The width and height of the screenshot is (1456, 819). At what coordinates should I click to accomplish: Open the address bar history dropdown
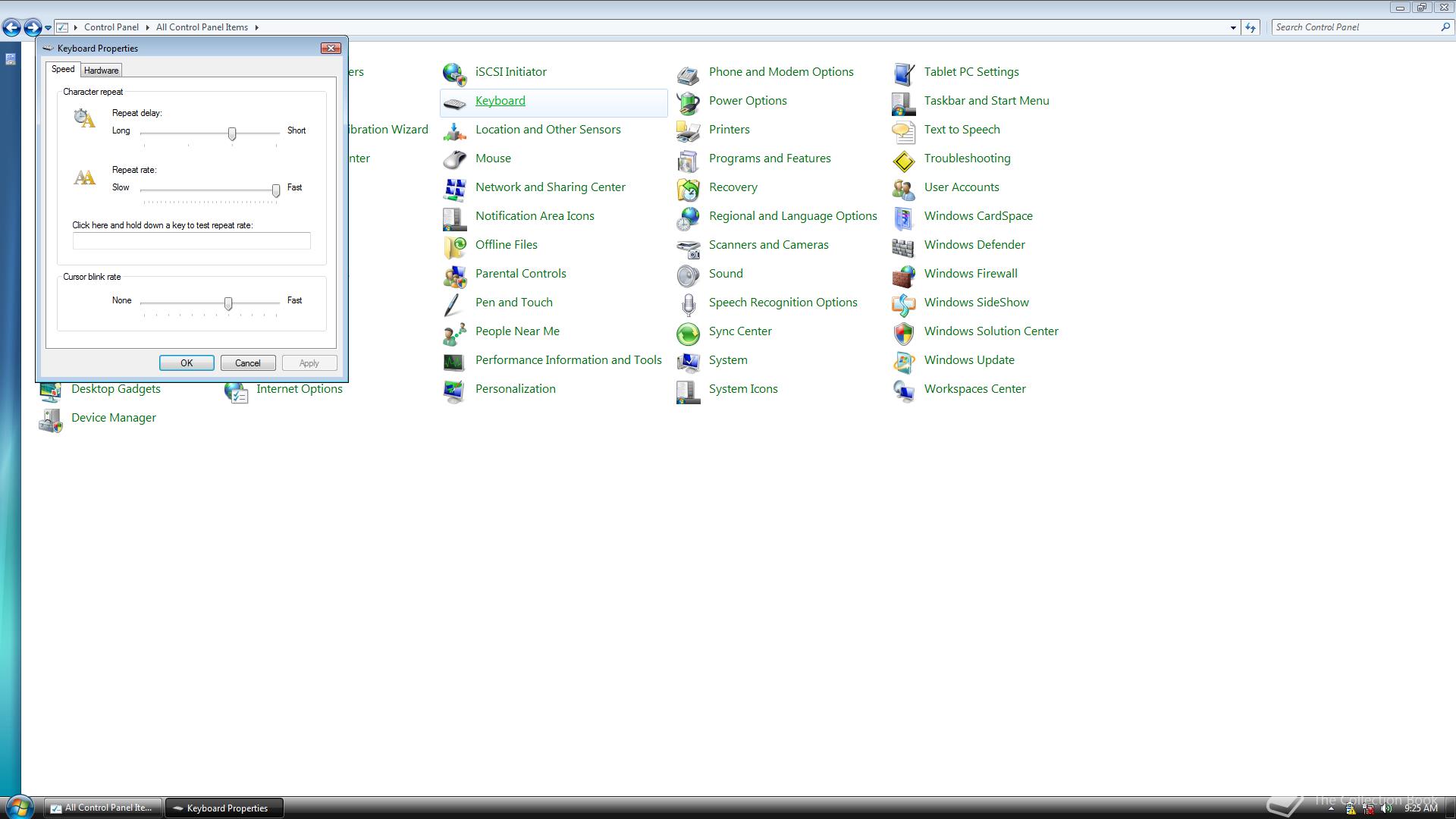coord(1233,27)
